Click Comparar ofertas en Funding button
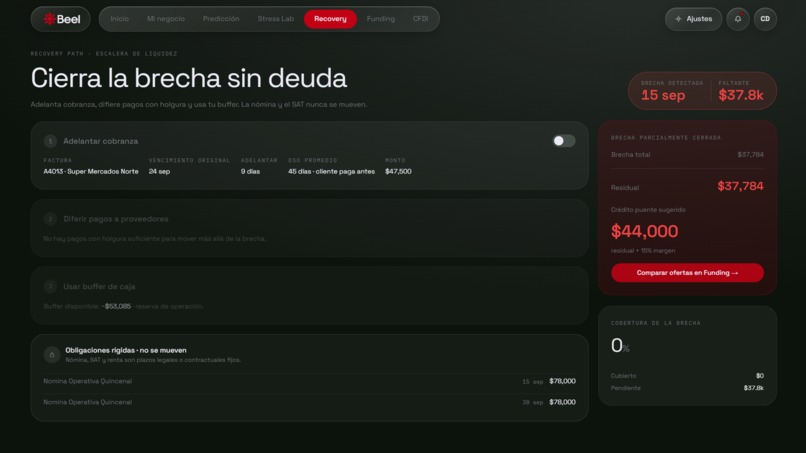This screenshot has height=453, width=806. pyautogui.click(x=687, y=273)
